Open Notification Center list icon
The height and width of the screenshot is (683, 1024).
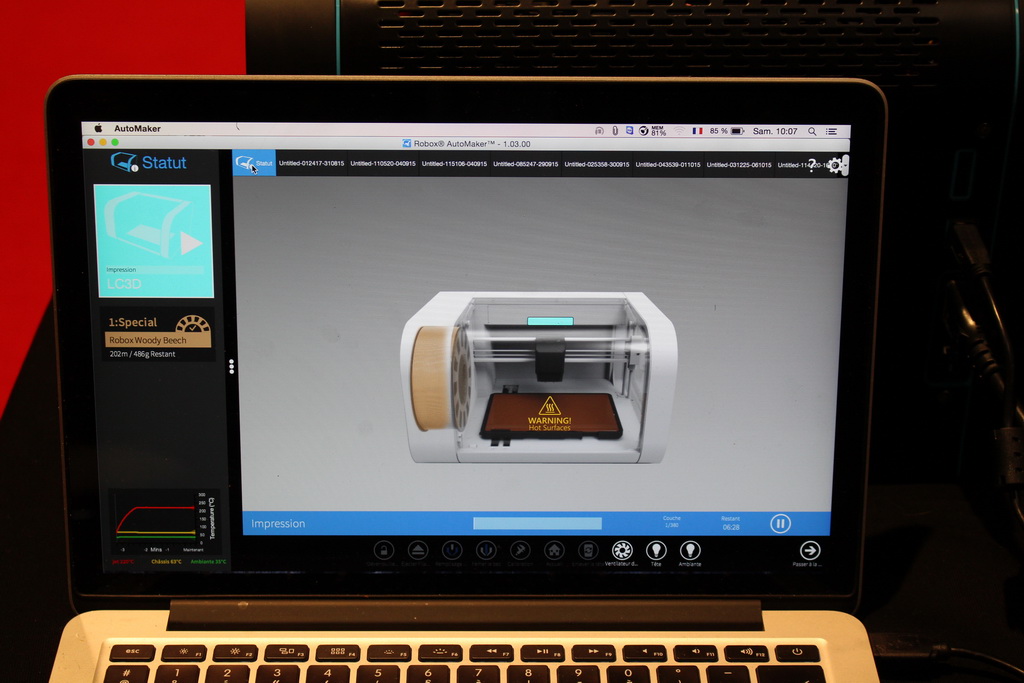pyautogui.click(x=831, y=131)
